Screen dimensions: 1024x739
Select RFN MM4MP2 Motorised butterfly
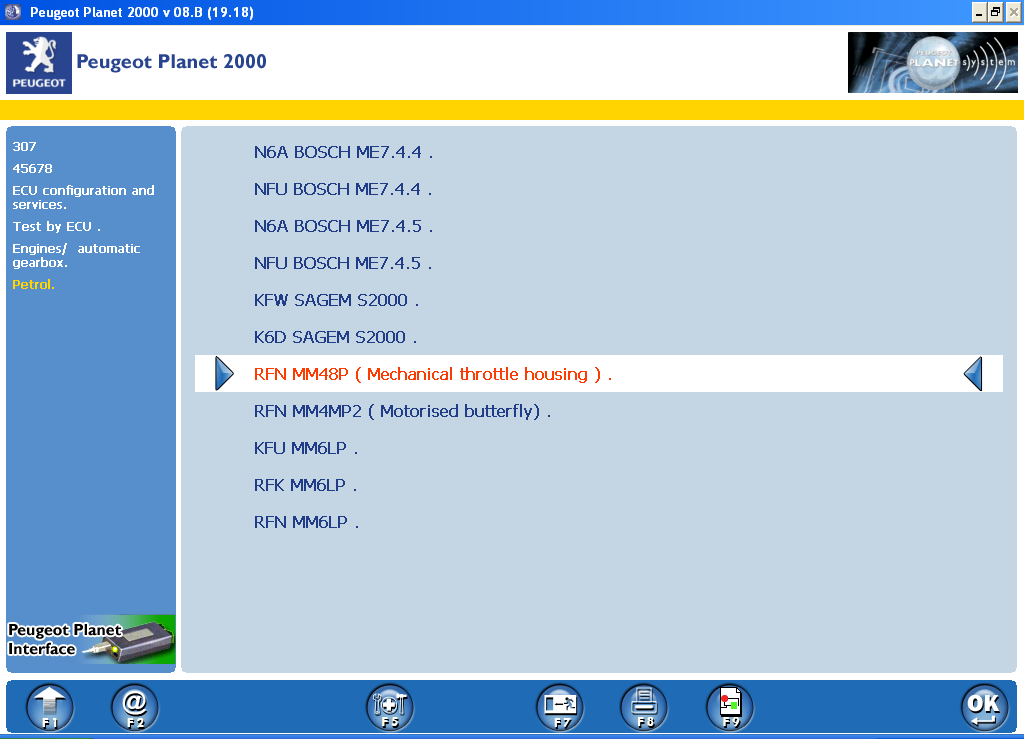tap(402, 411)
